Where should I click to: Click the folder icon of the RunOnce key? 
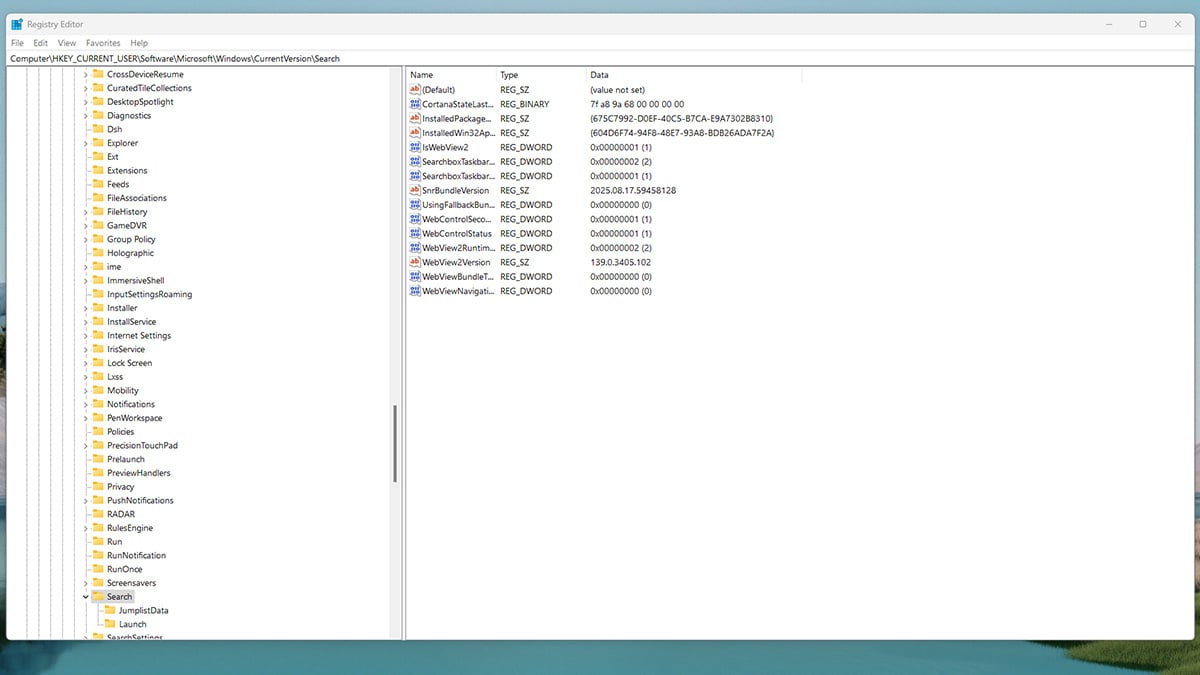98,569
